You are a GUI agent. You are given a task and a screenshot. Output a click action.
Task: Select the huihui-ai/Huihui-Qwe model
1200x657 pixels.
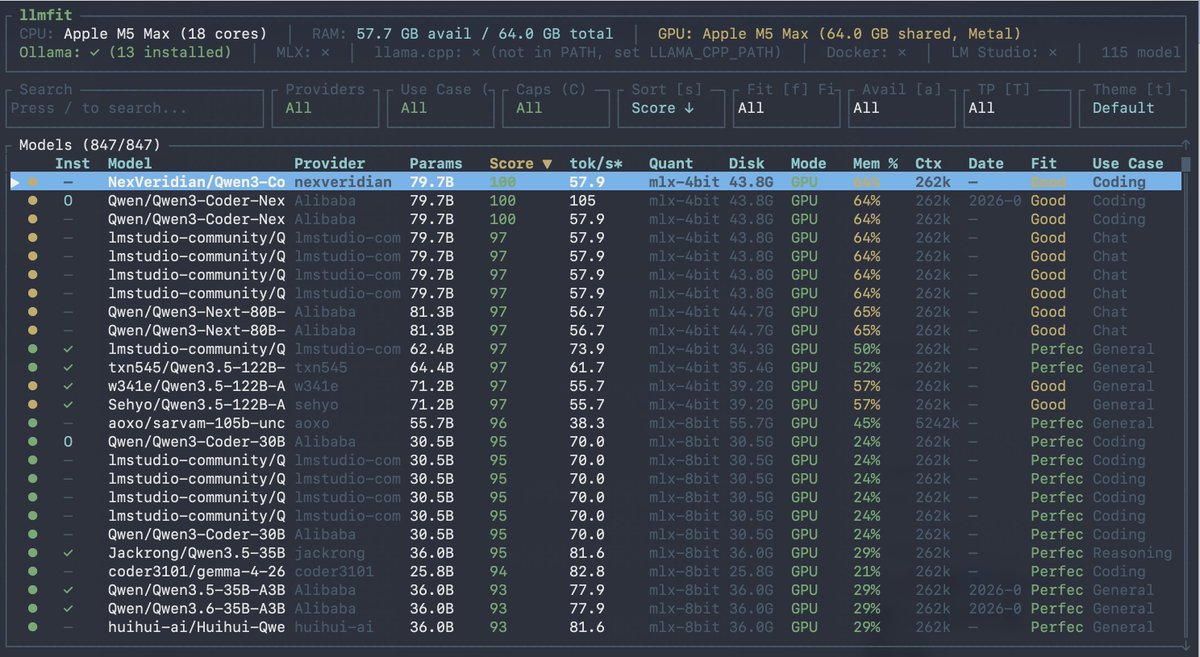click(x=197, y=627)
